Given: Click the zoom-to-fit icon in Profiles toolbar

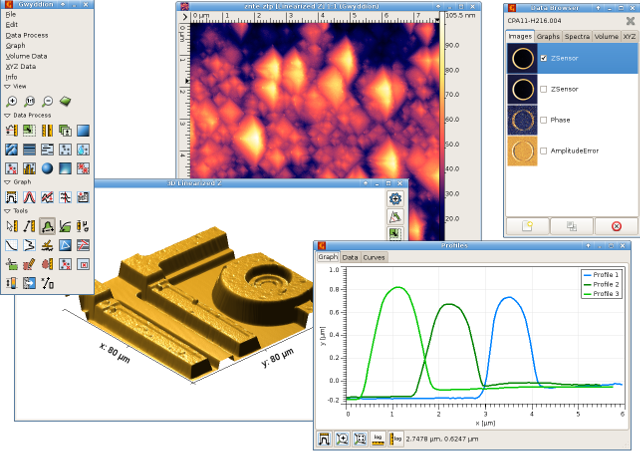Looking at the screenshot, I should pyautogui.click(x=360, y=439).
